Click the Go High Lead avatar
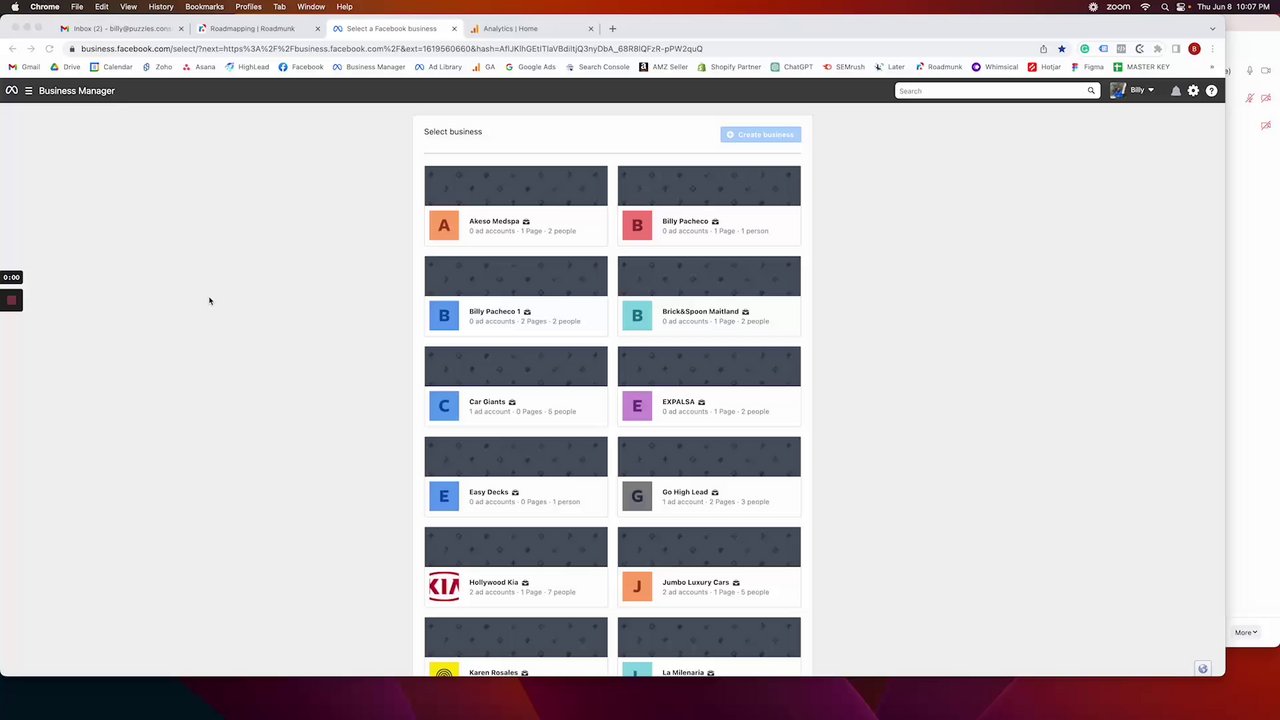This screenshot has width=1280, height=720. coord(637,496)
